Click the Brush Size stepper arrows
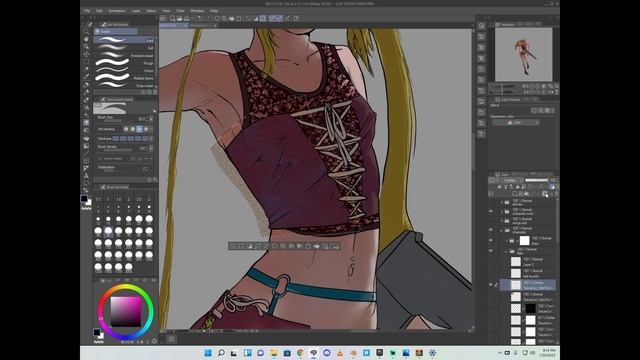Screen dimensions: 640x360 coord(151,119)
